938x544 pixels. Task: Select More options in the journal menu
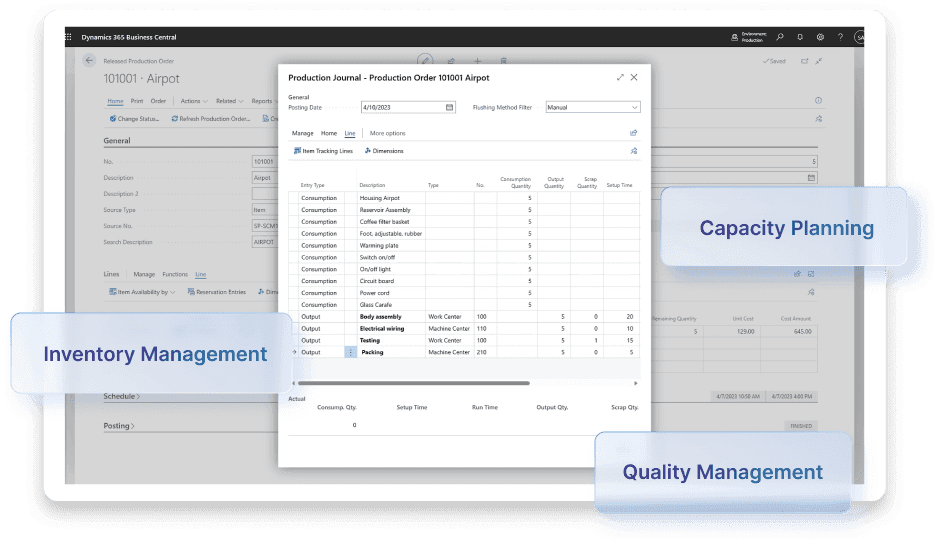pos(388,133)
